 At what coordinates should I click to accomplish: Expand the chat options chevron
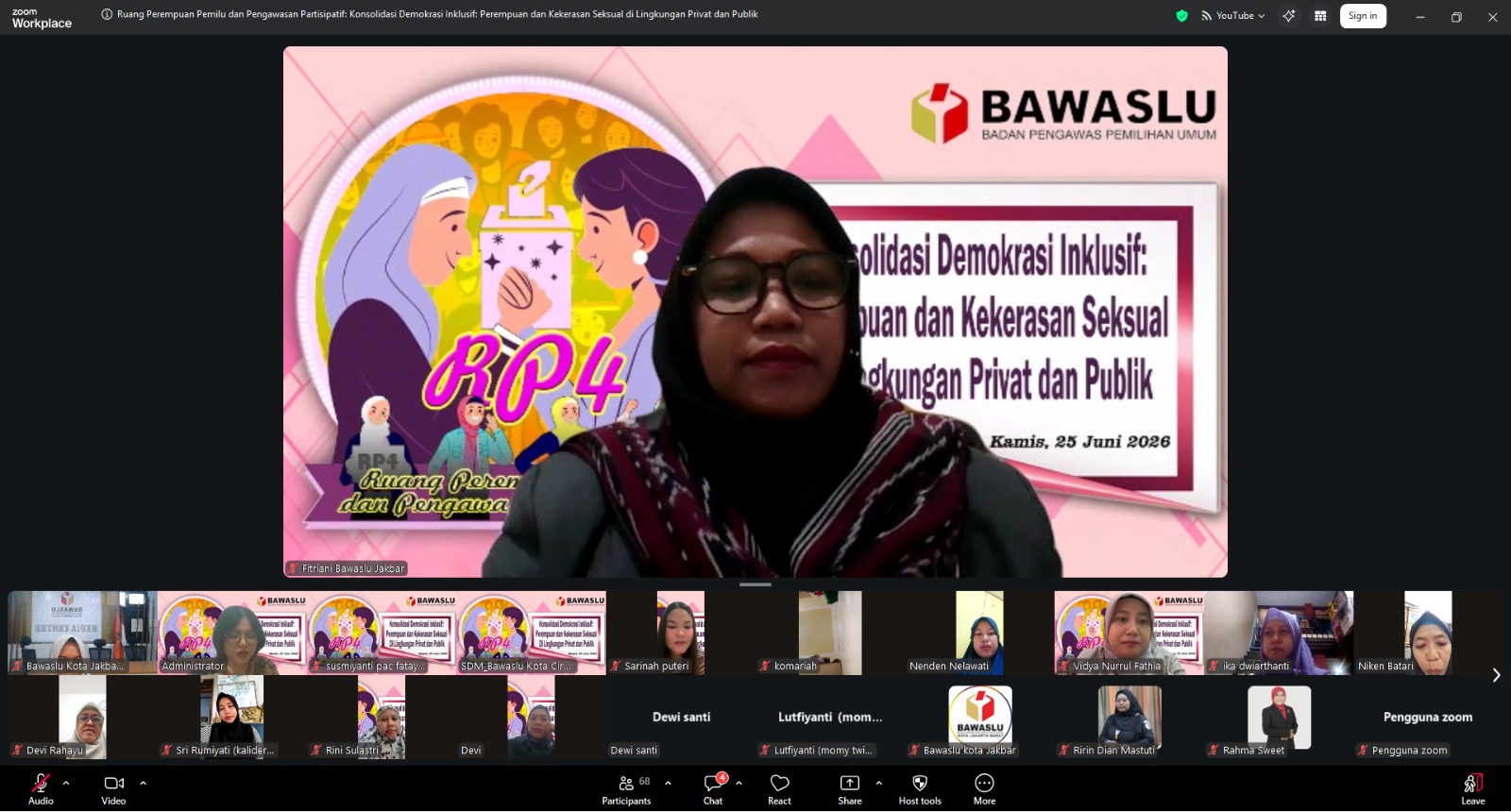(x=739, y=783)
